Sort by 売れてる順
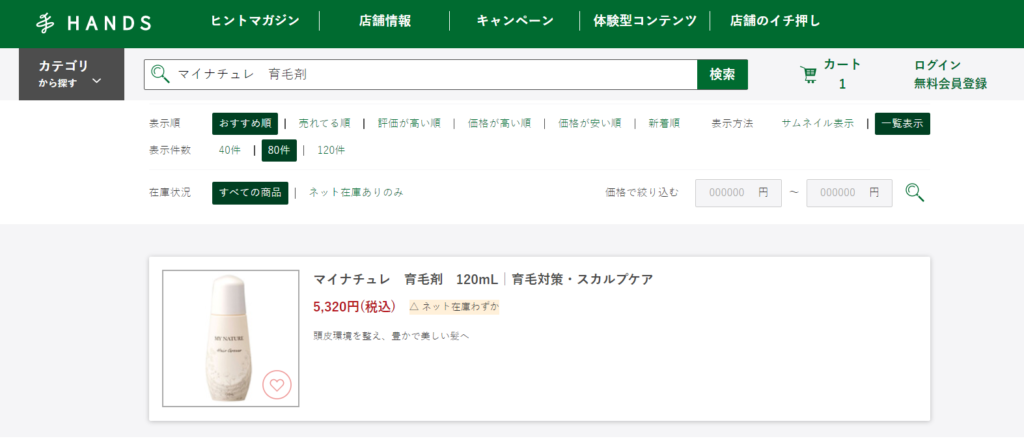The width and height of the screenshot is (1024, 445). pos(324,124)
